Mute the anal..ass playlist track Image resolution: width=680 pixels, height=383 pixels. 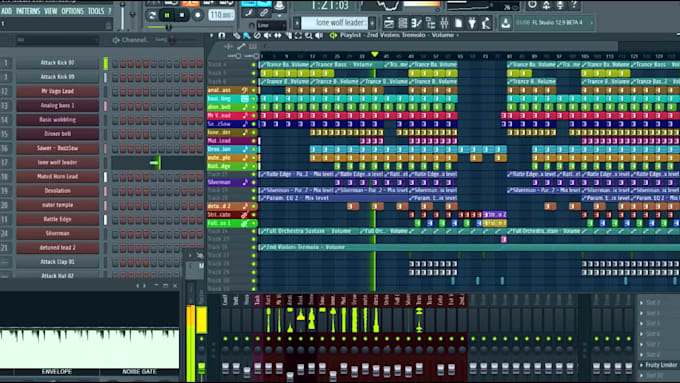(254, 90)
